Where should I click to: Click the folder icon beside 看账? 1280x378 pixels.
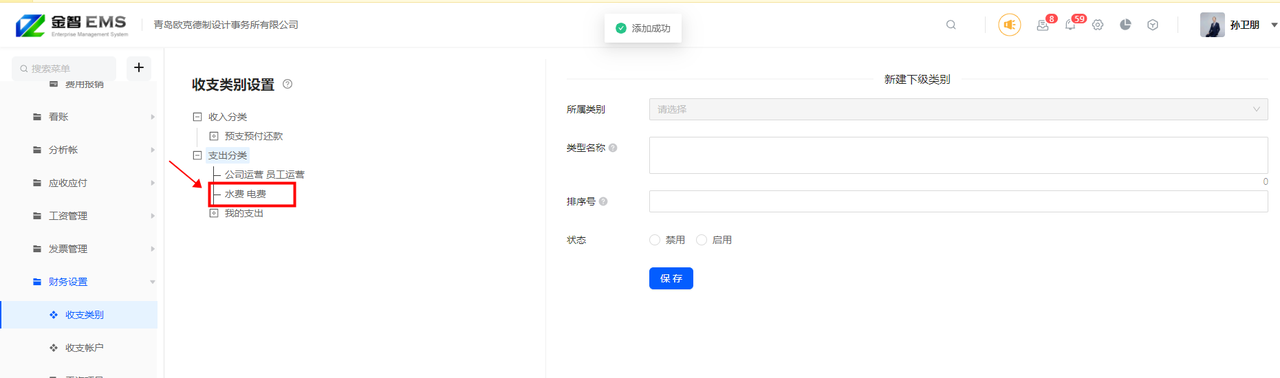pyautogui.click(x=38, y=117)
